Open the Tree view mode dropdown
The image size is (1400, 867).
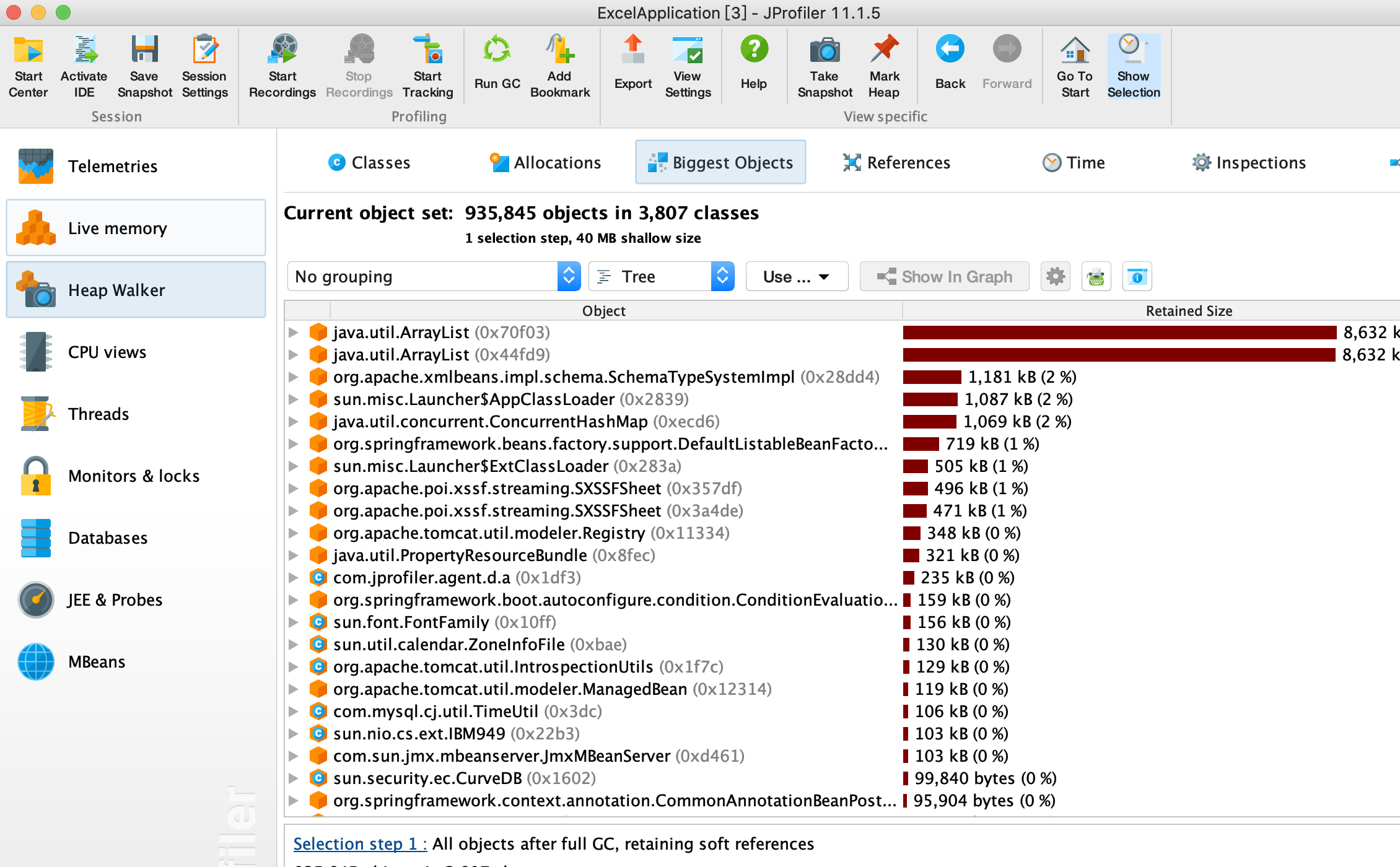click(661, 276)
